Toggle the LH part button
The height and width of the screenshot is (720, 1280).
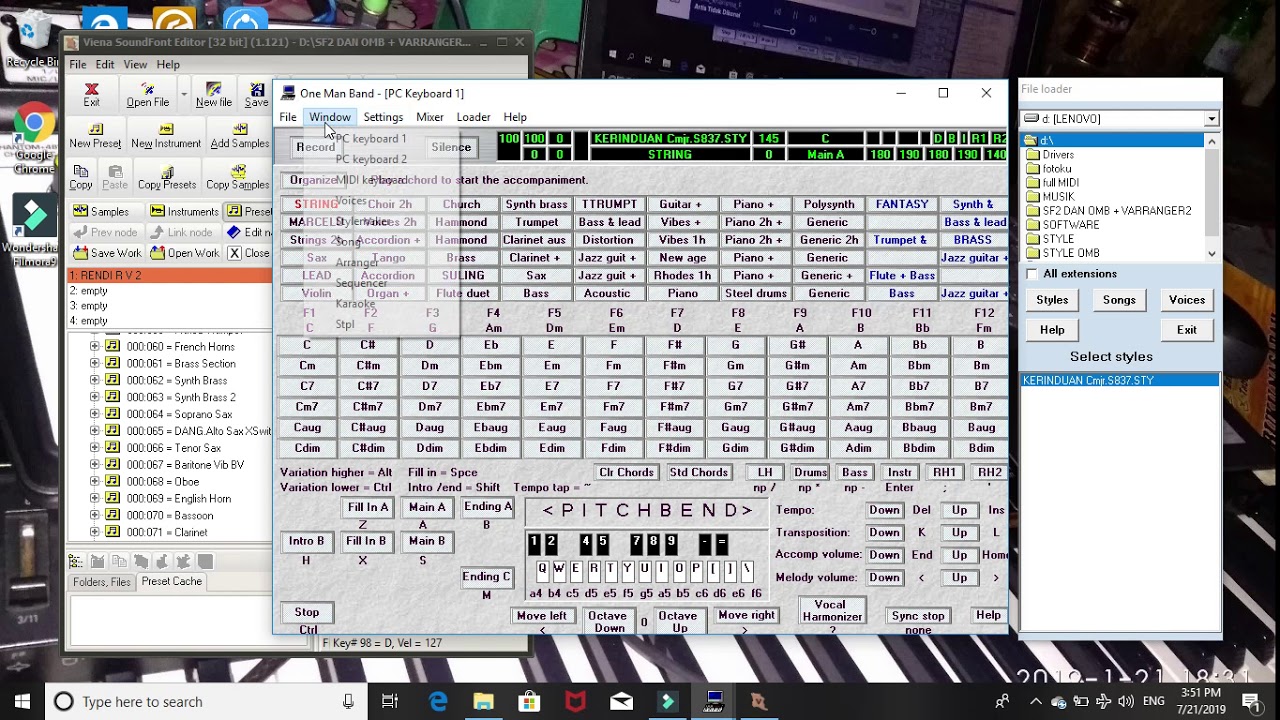[765, 472]
